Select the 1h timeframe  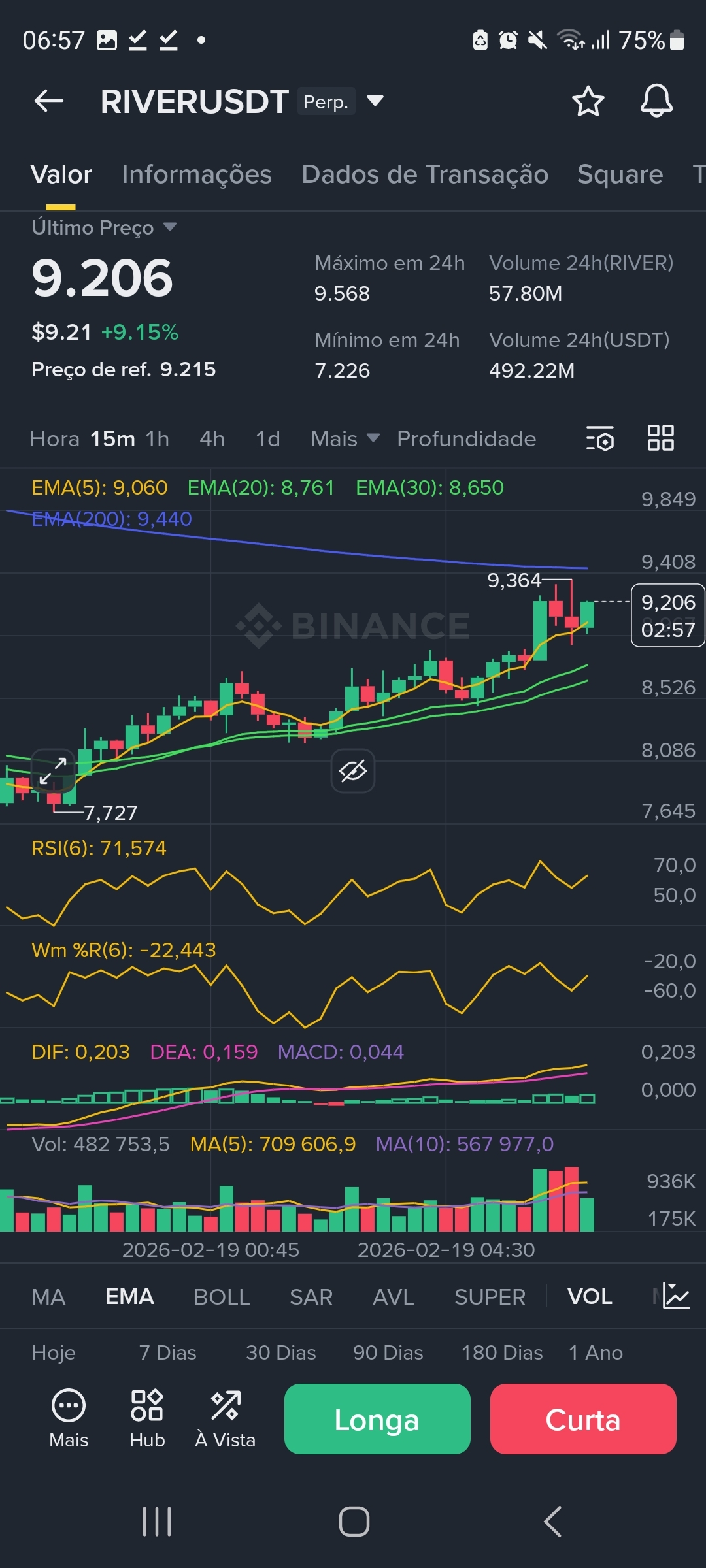click(x=158, y=438)
